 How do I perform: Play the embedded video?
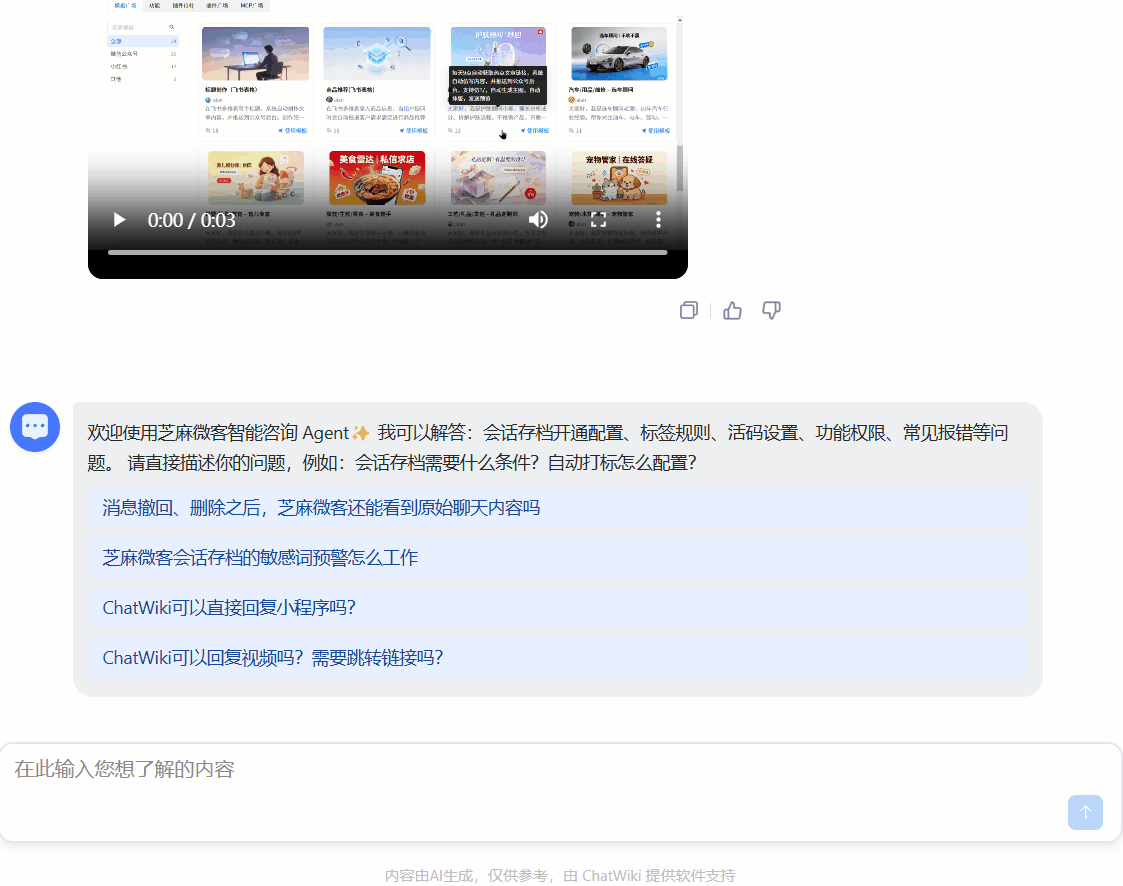pos(120,220)
